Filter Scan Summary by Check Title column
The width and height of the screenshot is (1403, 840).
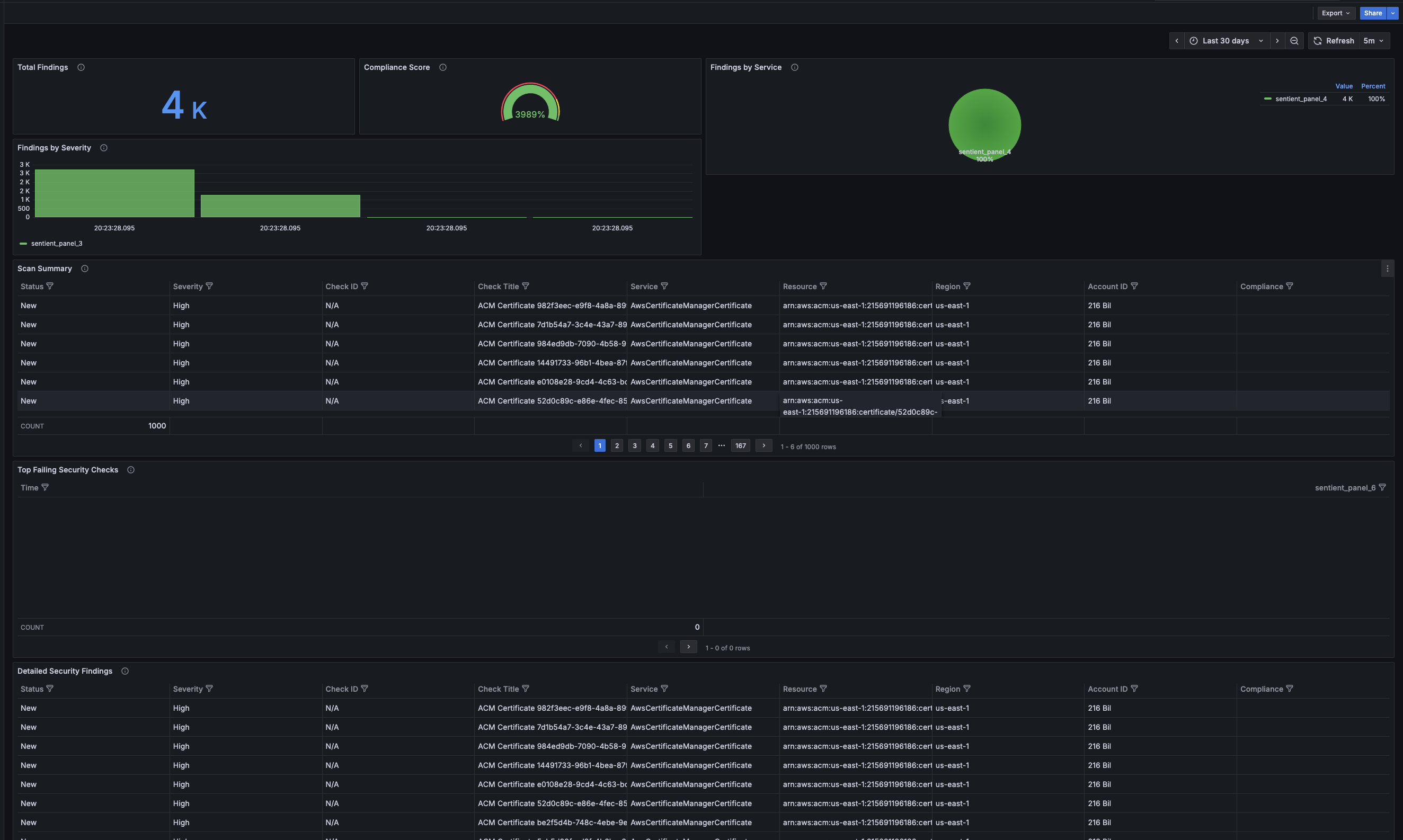point(526,286)
